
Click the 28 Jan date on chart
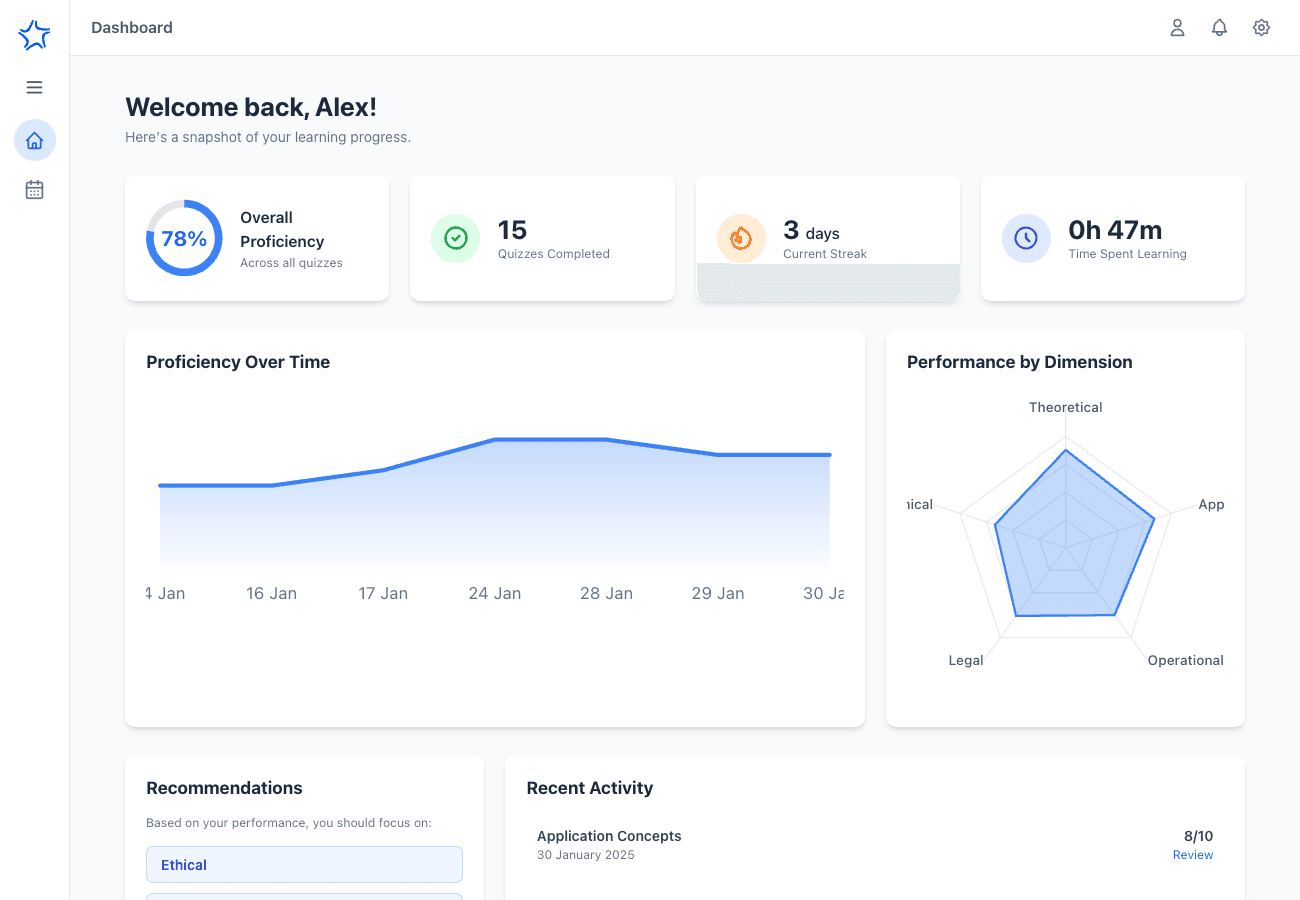[x=606, y=593]
